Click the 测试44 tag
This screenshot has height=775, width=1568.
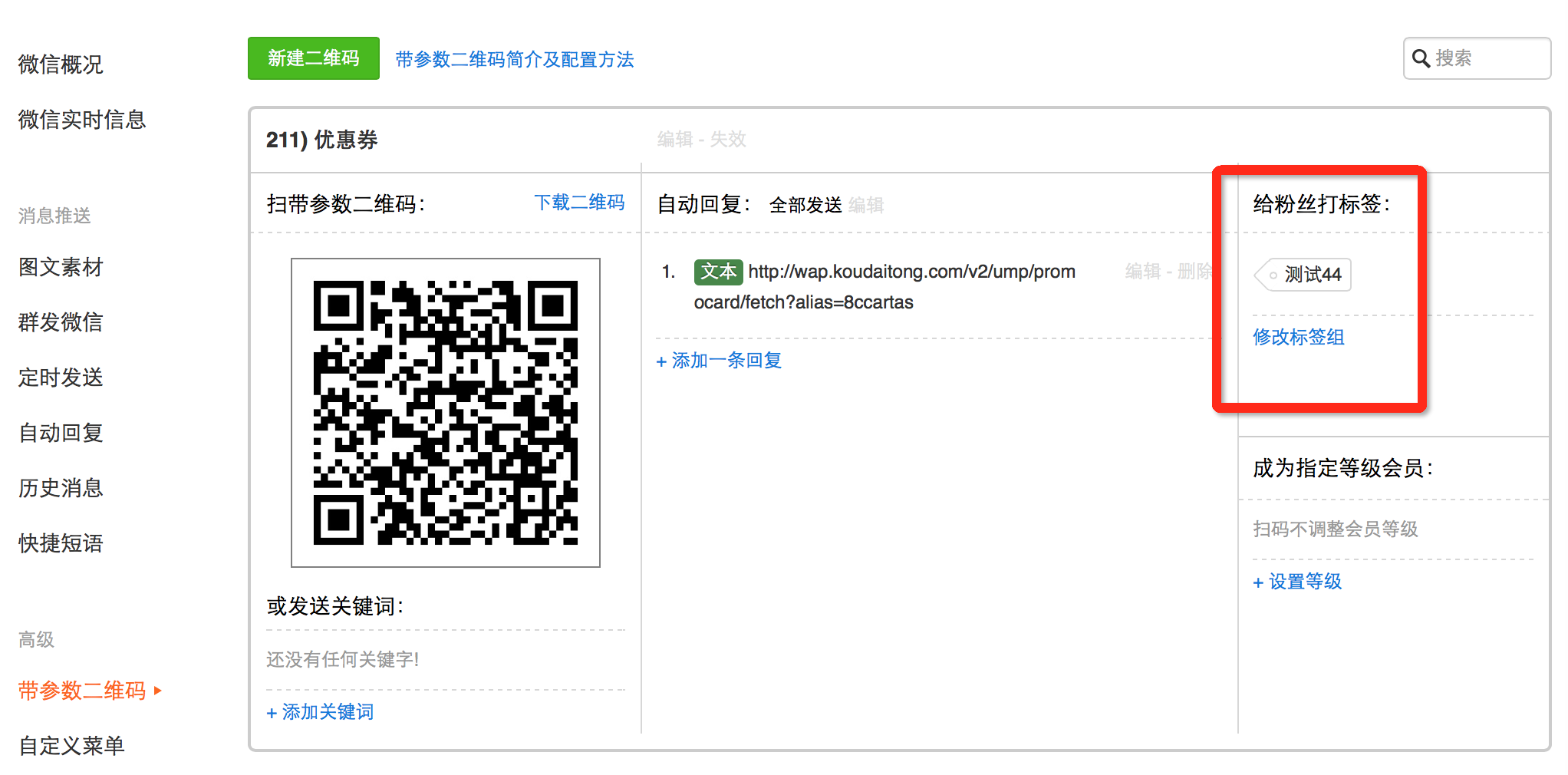coord(1303,275)
